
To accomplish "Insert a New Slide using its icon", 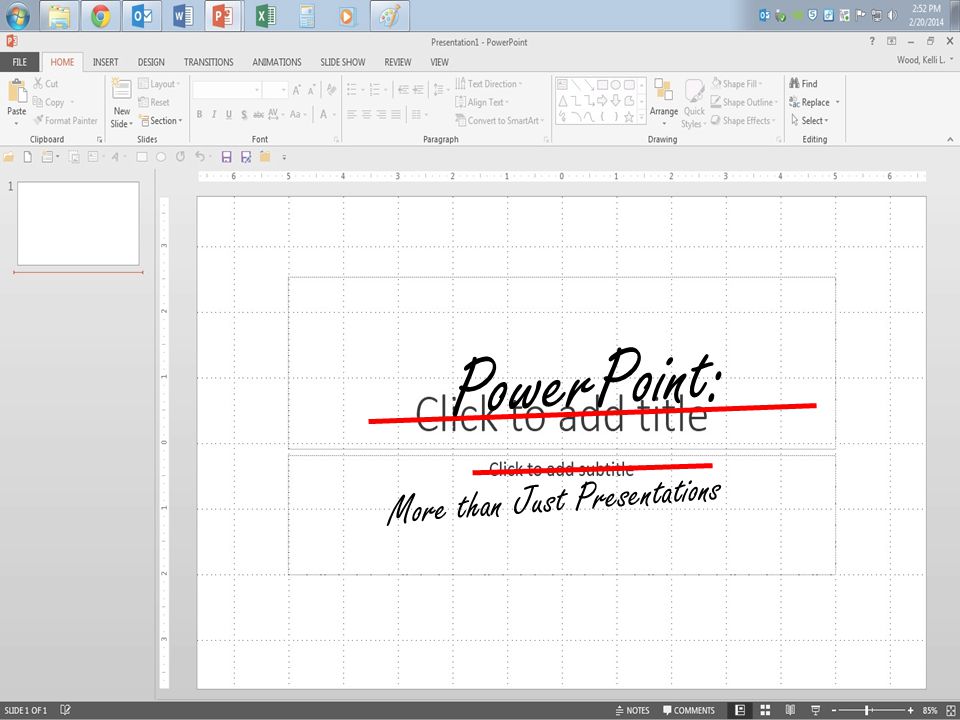I will [x=121, y=90].
